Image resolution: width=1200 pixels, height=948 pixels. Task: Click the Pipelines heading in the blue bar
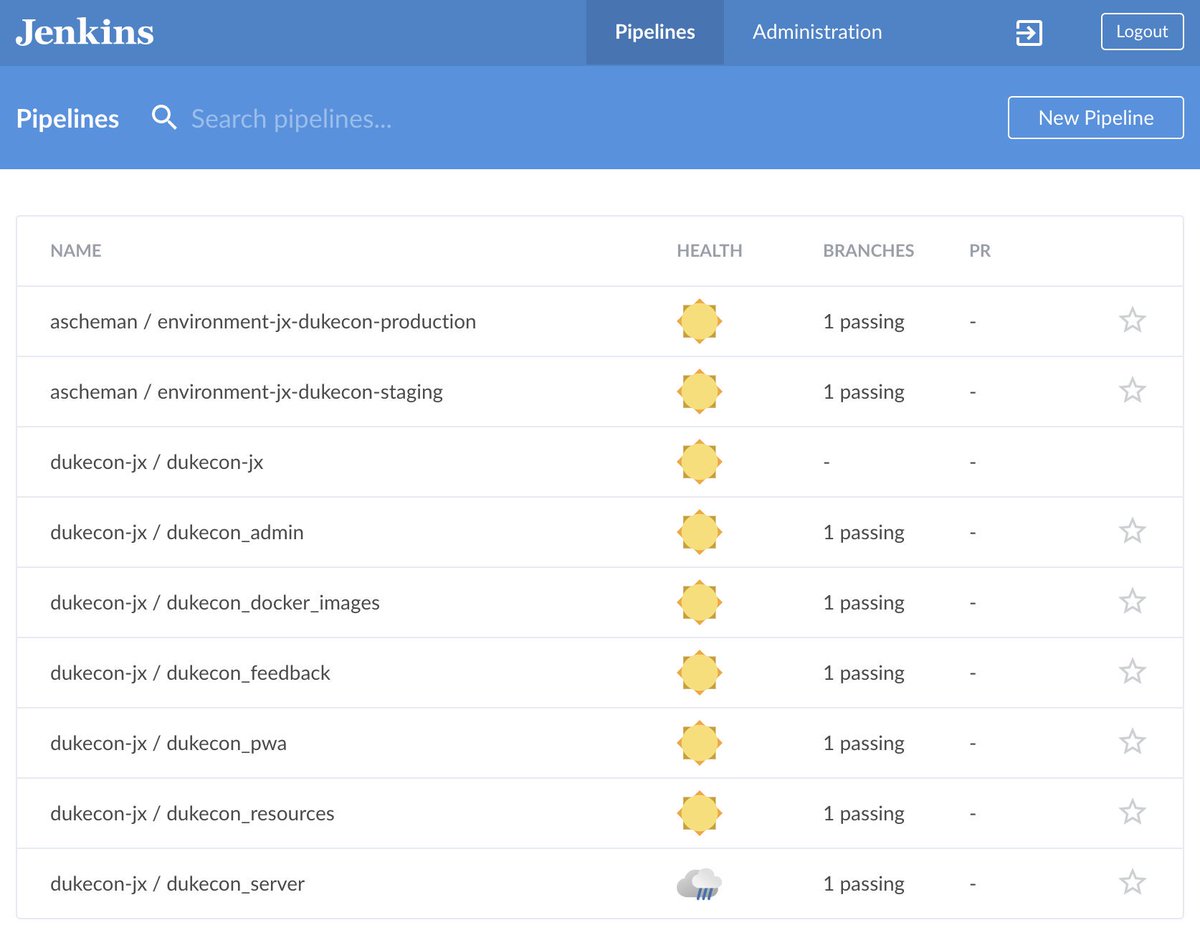pyautogui.click(x=68, y=119)
